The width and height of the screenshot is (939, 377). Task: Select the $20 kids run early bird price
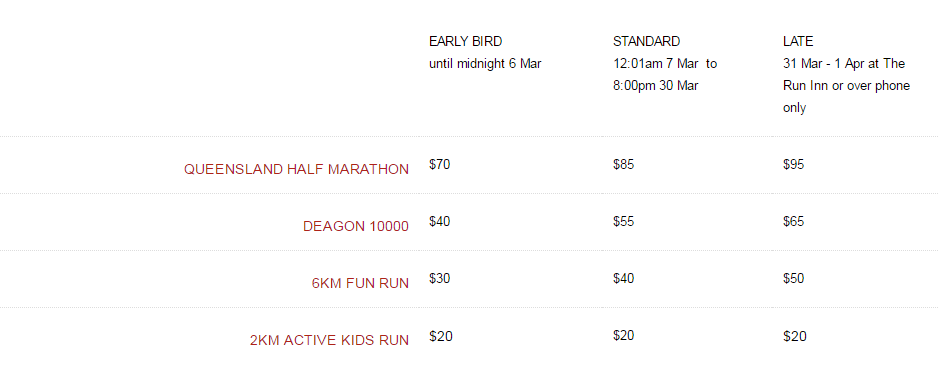click(441, 336)
